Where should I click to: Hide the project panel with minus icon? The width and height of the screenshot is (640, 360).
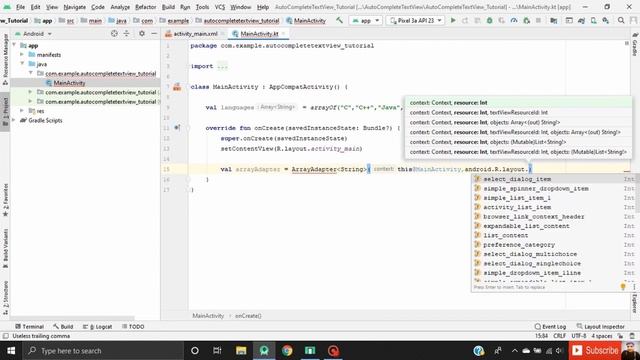[x=154, y=33]
